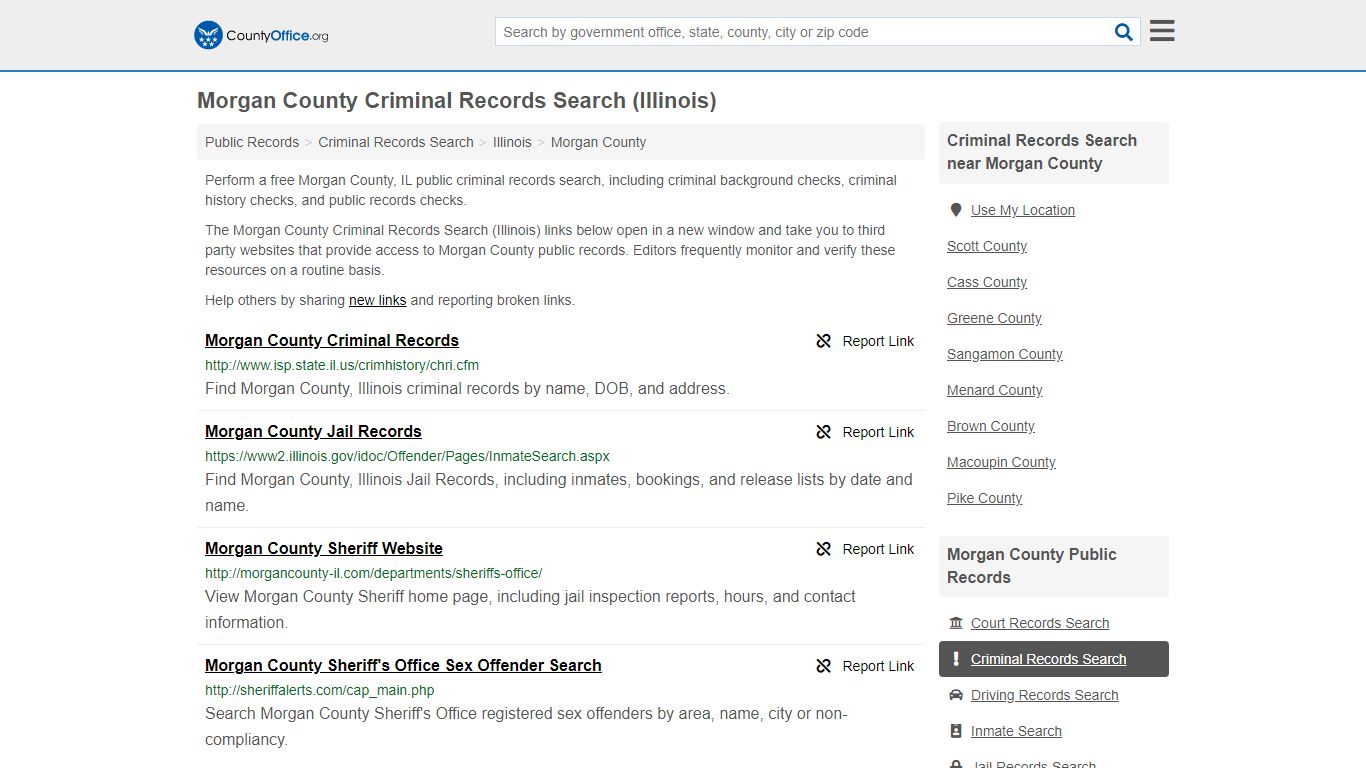Go to Brown County
This screenshot has width=1366, height=768.
991,426
